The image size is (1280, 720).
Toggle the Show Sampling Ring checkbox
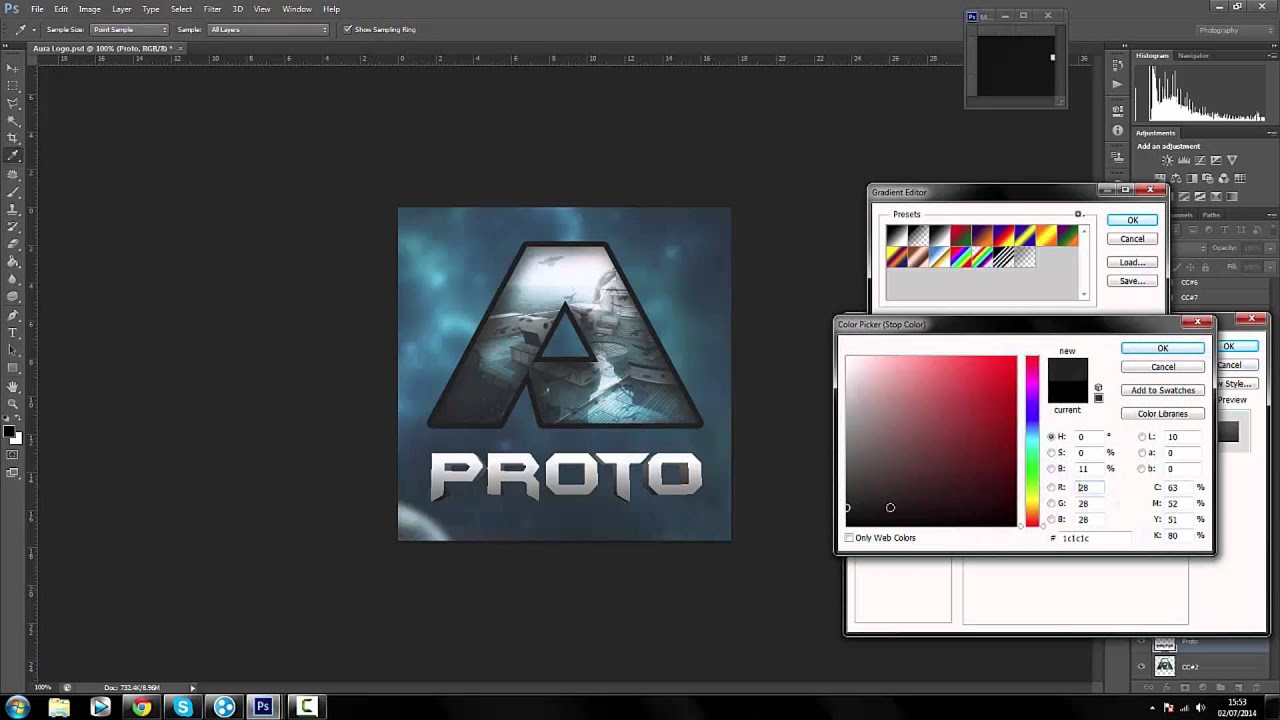[348, 29]
